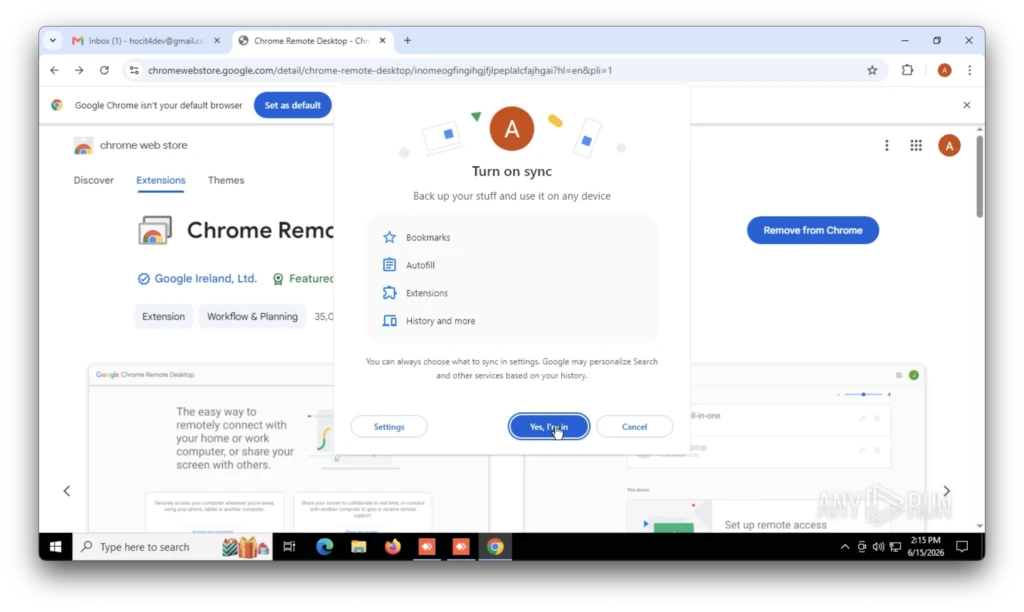The height and width of the screenshot is (612, 1024).
Task: Show previous screenshot in carousel
Action: point(67,491)
